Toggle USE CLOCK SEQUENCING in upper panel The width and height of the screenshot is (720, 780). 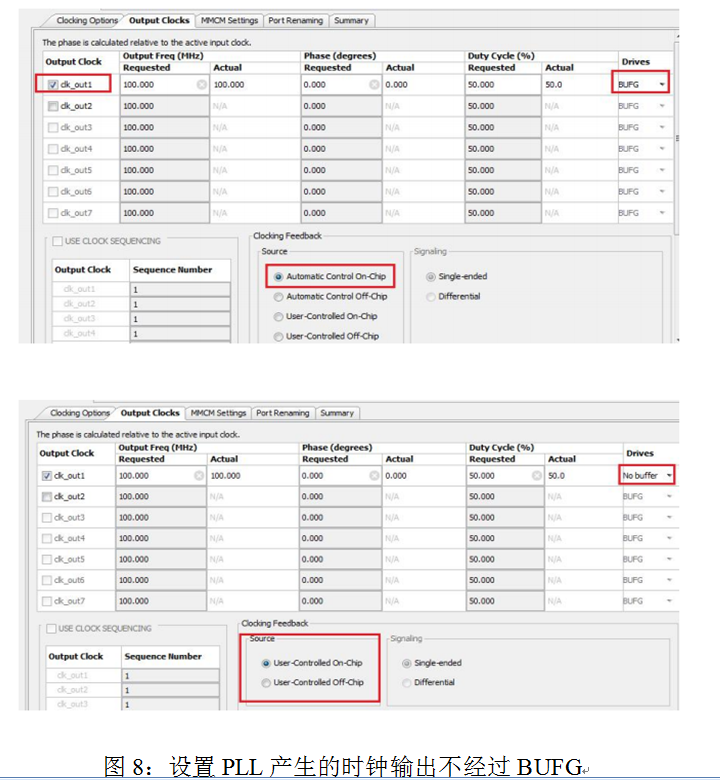57,241
